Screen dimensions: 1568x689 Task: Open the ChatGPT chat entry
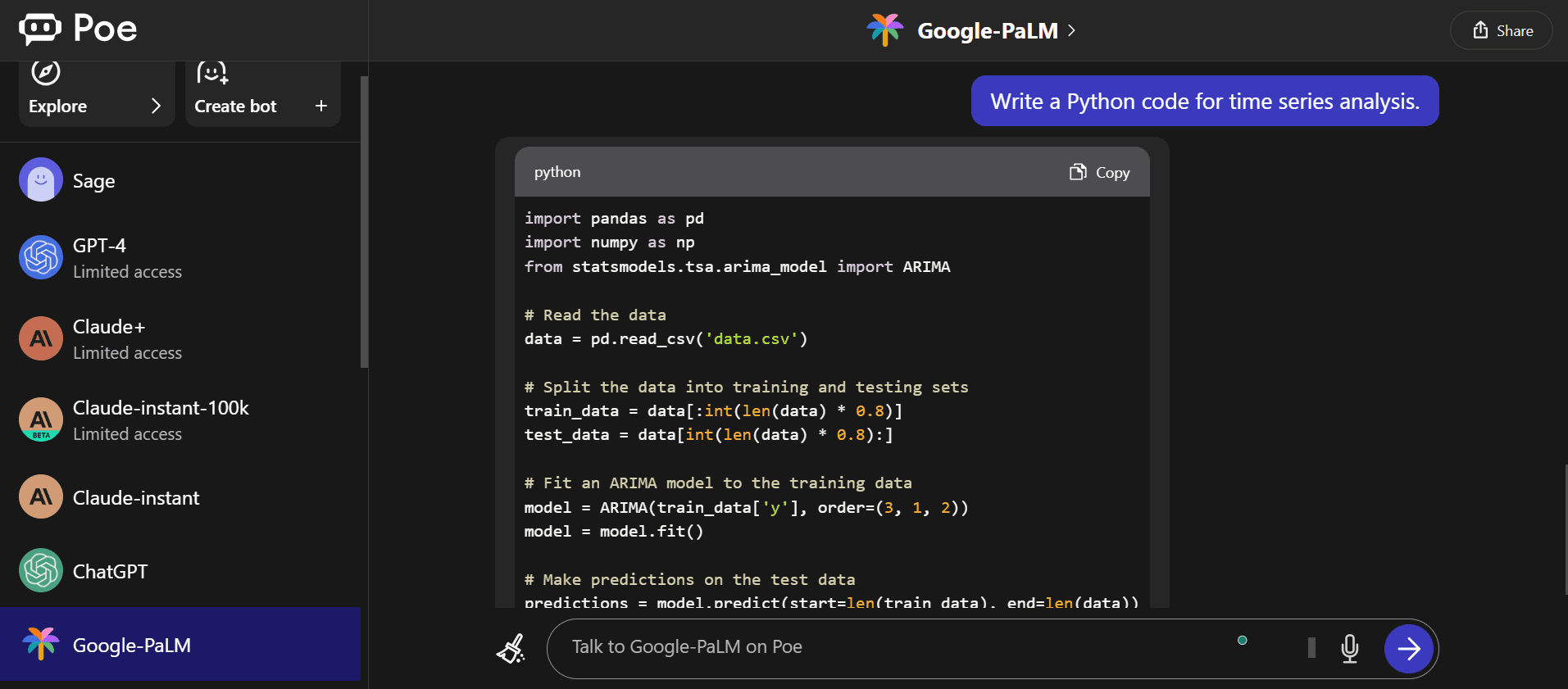point(180,571)
